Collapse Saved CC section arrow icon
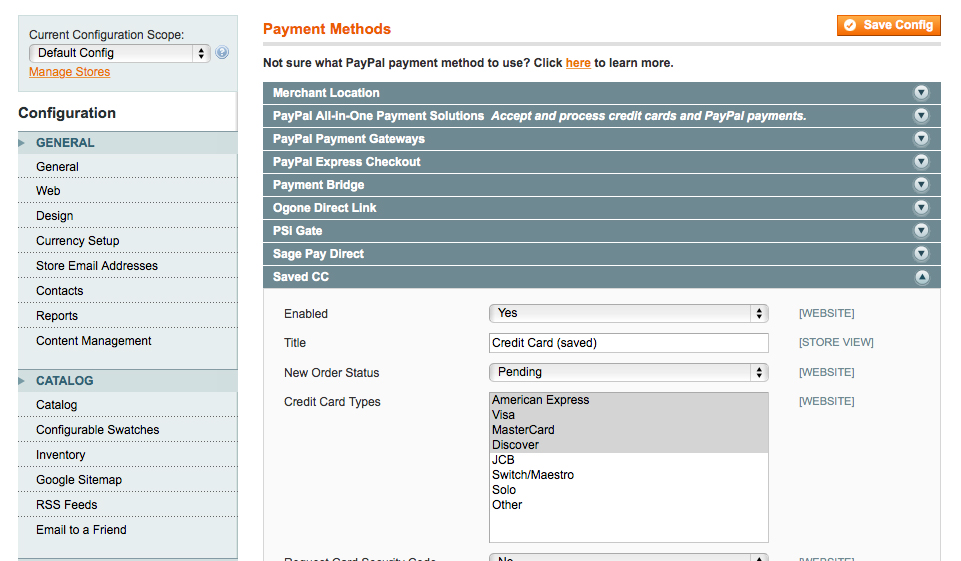The height and width of the screenshot is (561, 961). pos(921,277)
